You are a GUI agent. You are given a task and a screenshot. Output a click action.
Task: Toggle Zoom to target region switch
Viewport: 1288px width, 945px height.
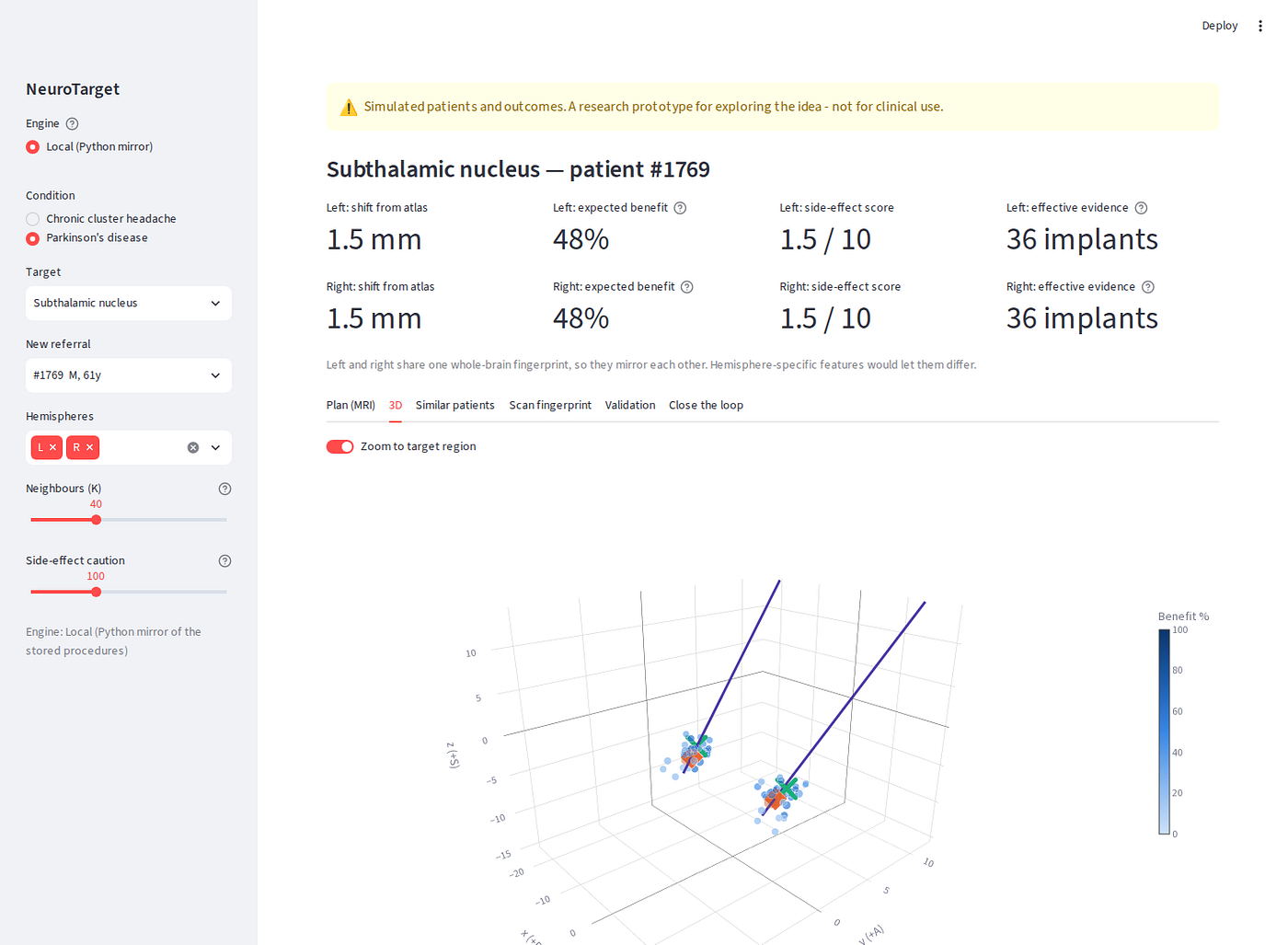[340, 447]
